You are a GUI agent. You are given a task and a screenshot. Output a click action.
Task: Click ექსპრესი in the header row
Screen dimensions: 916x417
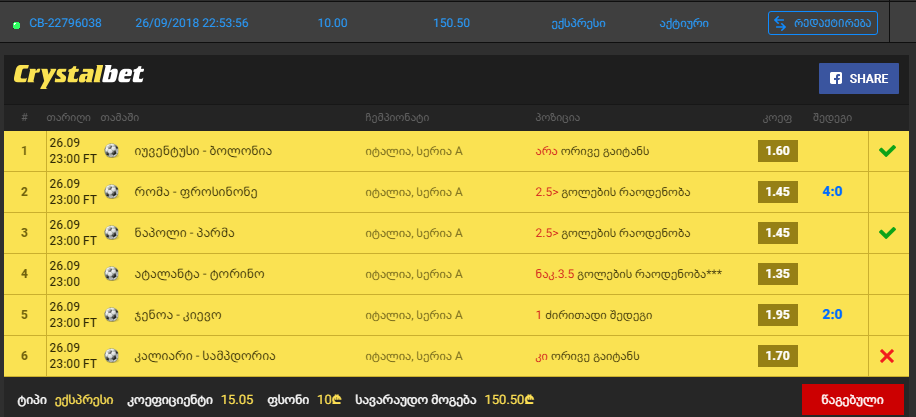click(578, 24)
